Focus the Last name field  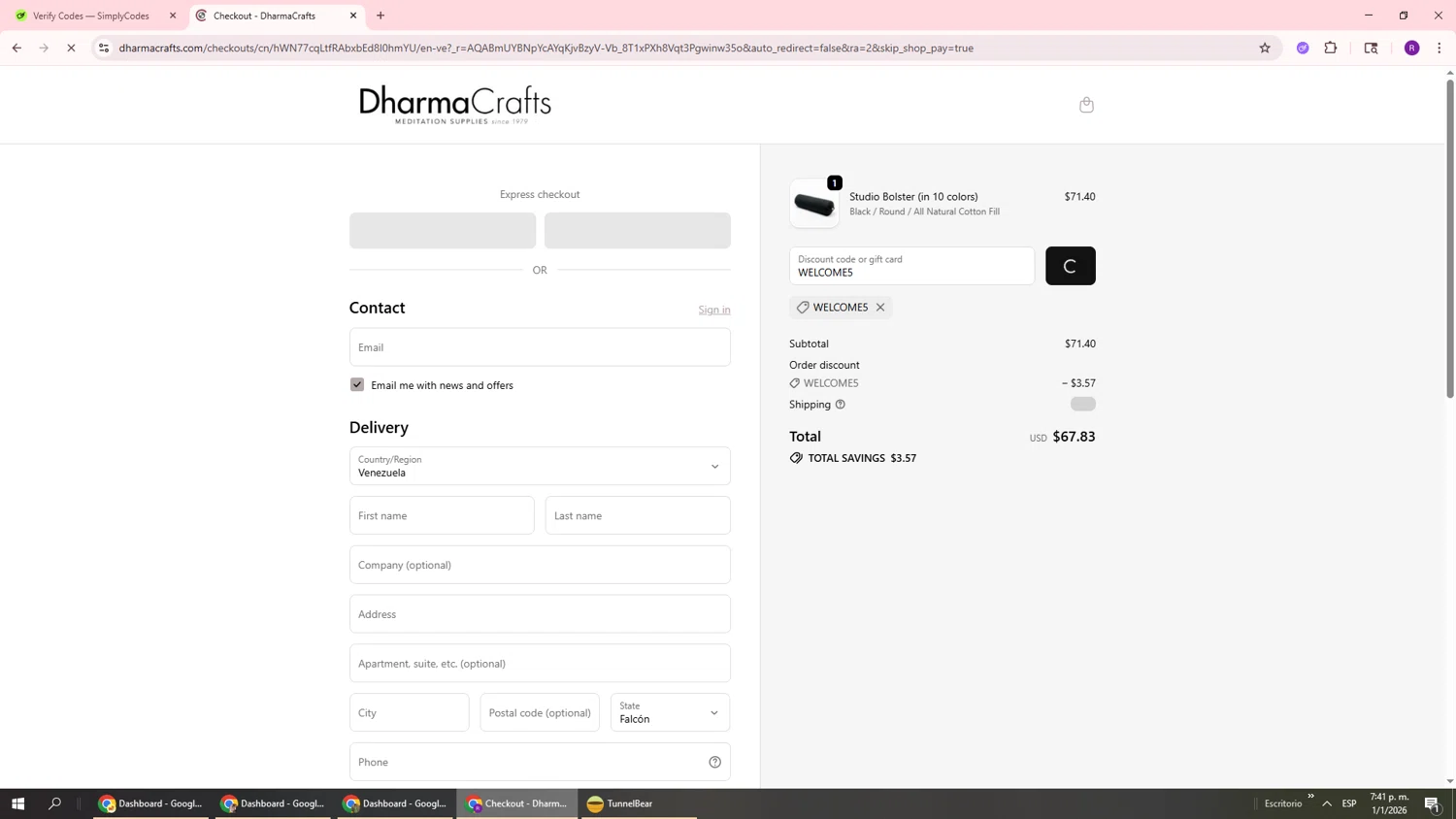(638, 515)
